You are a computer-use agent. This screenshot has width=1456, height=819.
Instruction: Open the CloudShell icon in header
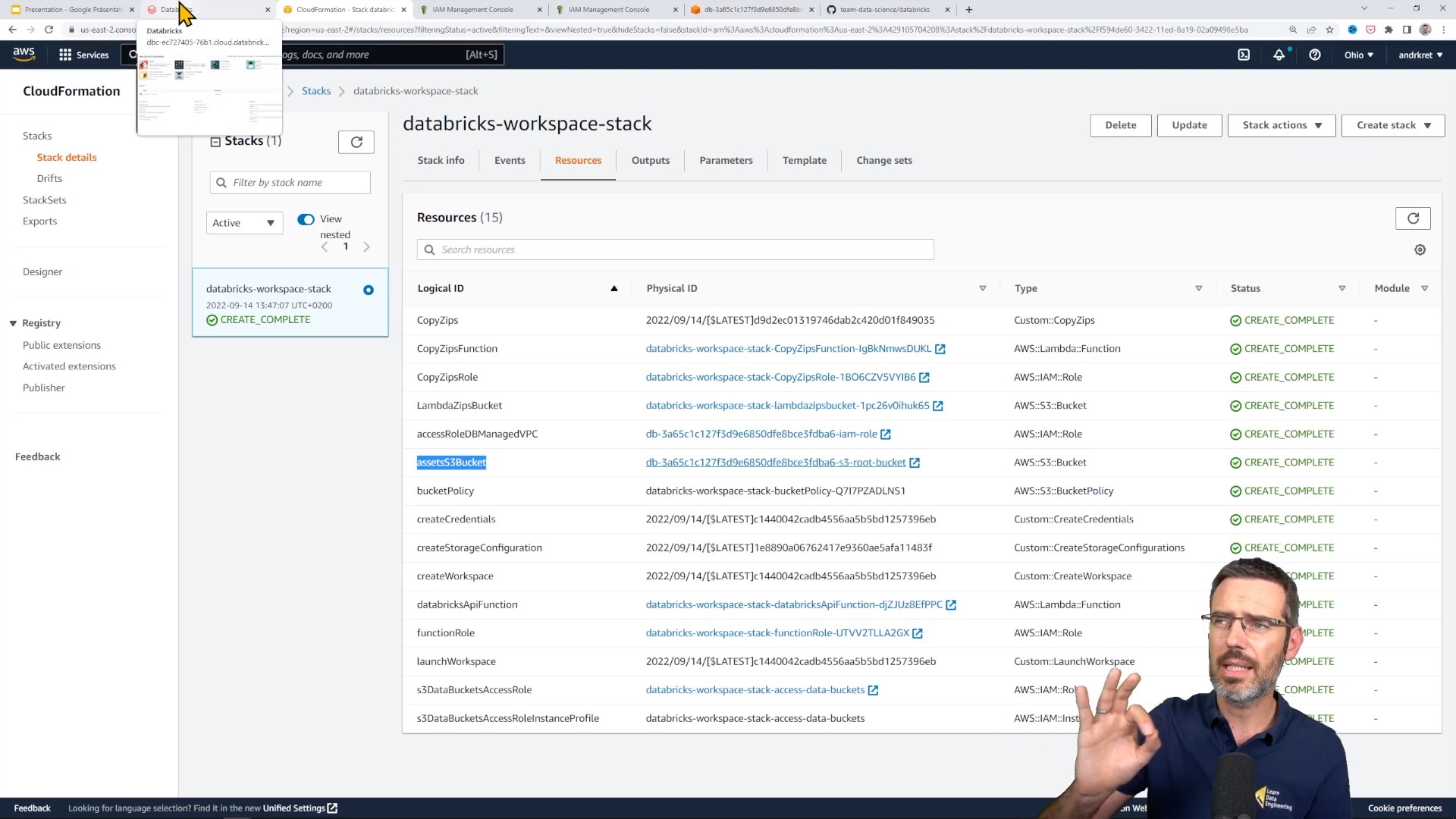1244,55
